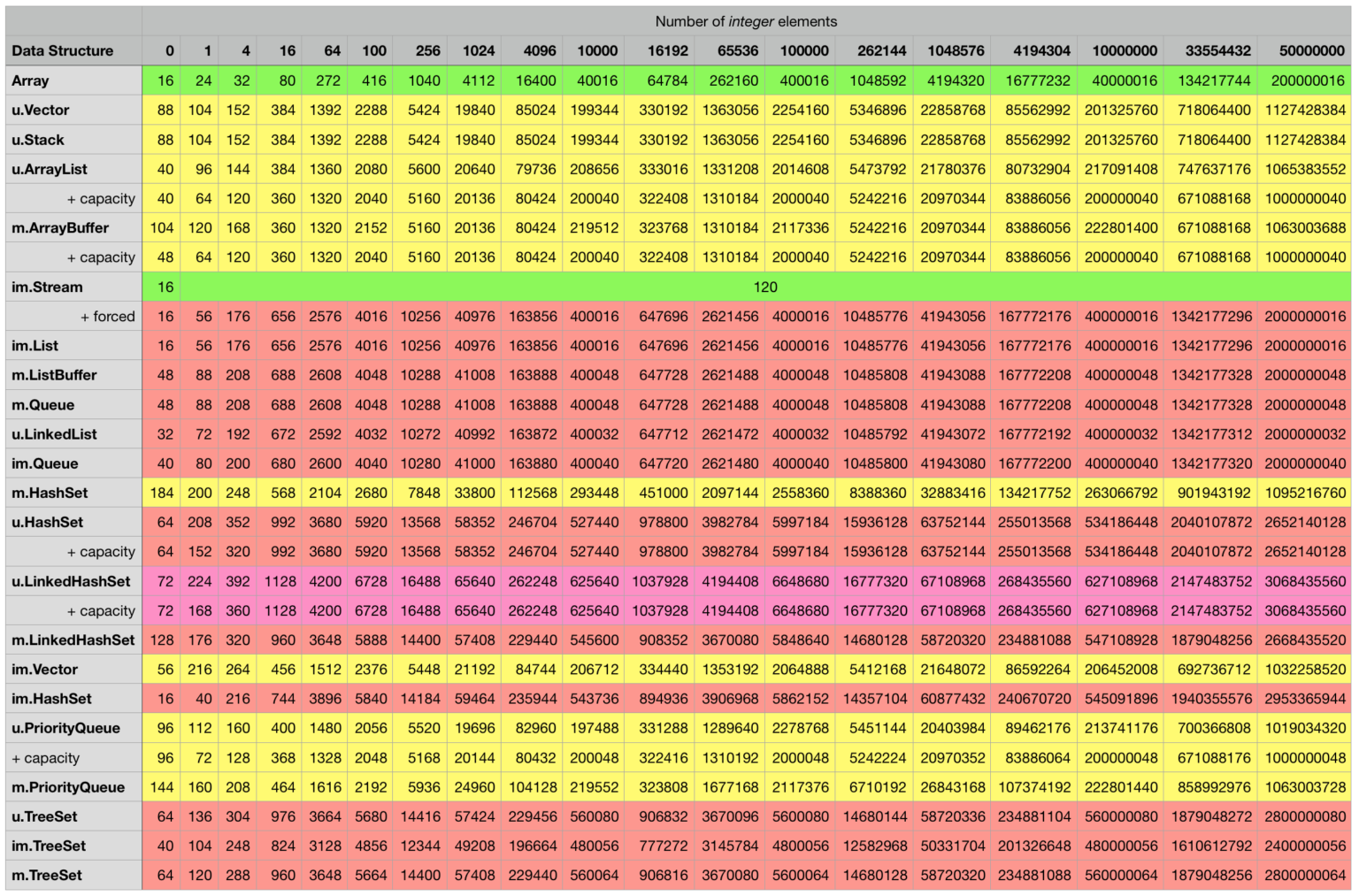Select the 184 cell in m.HashSet row
Image resolution: width=1359 pixels, height=896 pixels.
163,493
